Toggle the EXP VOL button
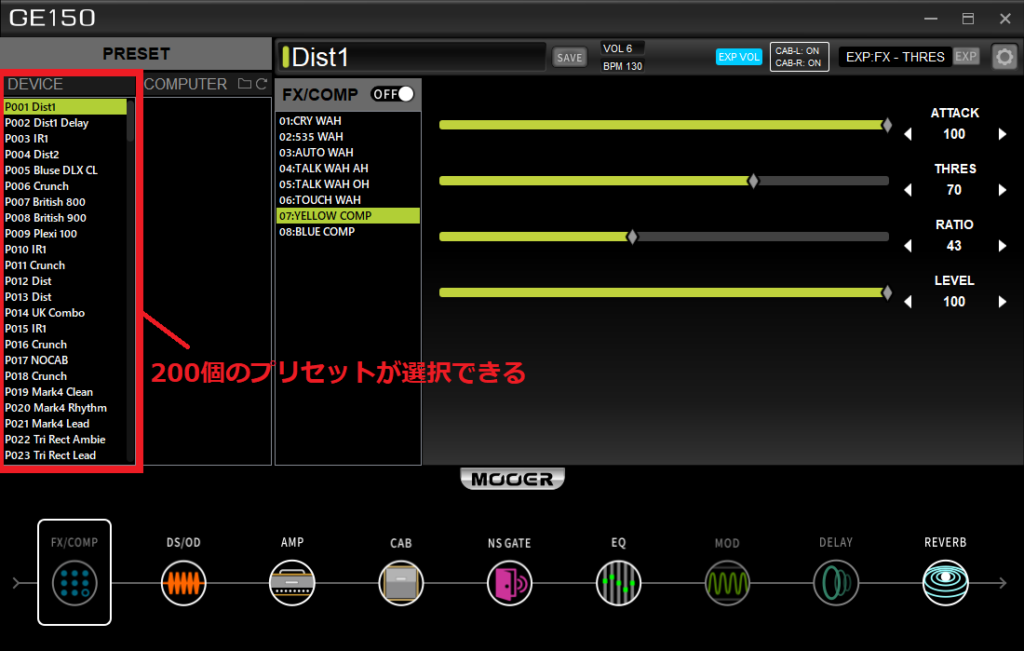The width and height of the screenshot is (1024, 651). pyautogui.click(x=739, y=57)
